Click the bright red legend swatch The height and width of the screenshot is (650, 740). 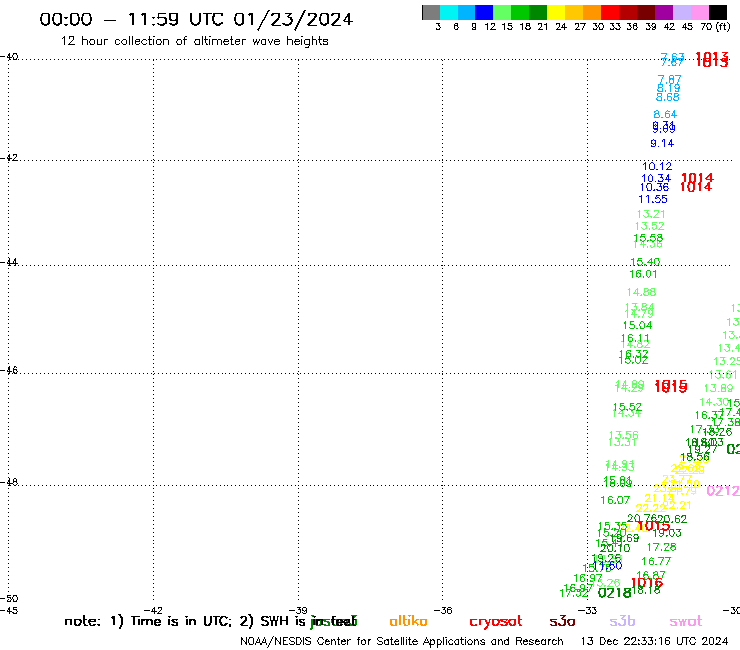(610, 12)
